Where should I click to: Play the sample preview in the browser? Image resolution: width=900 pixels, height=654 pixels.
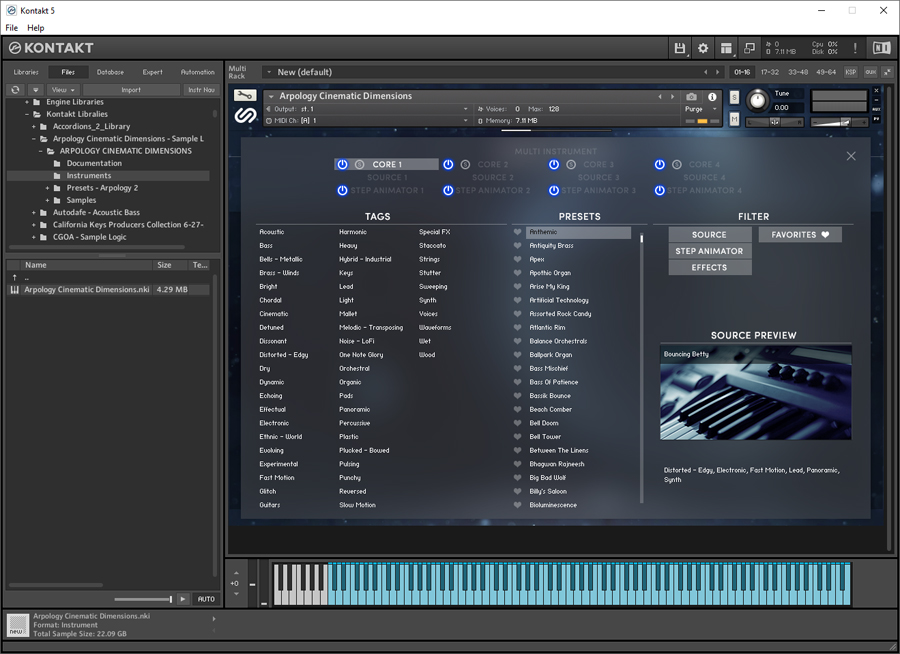[x=183, y=599]
